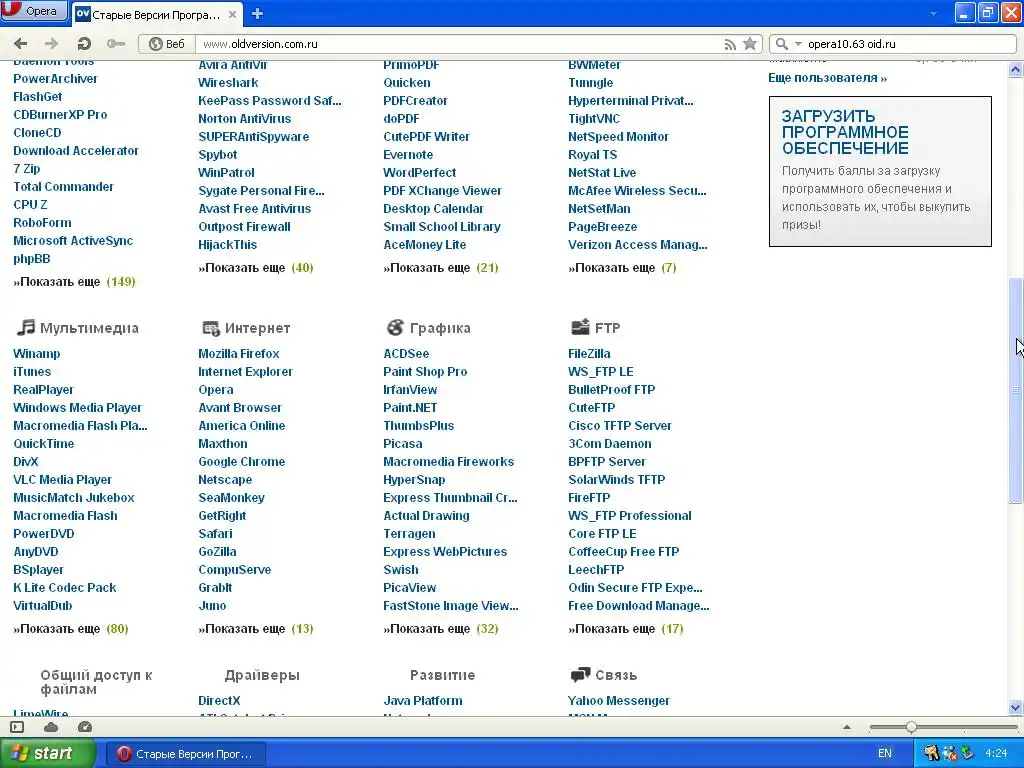Click the Opera taskbar button
This screenshot has height=768, width=1024.
[185, 754]
